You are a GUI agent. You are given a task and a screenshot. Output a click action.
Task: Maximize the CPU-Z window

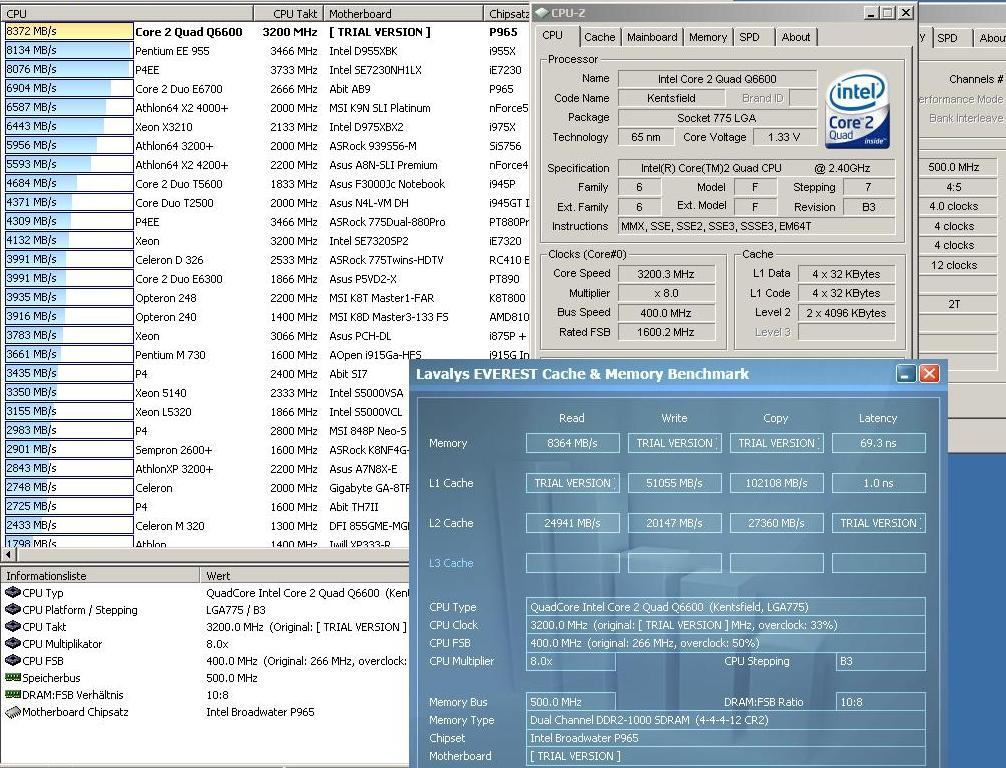point(887,13)
